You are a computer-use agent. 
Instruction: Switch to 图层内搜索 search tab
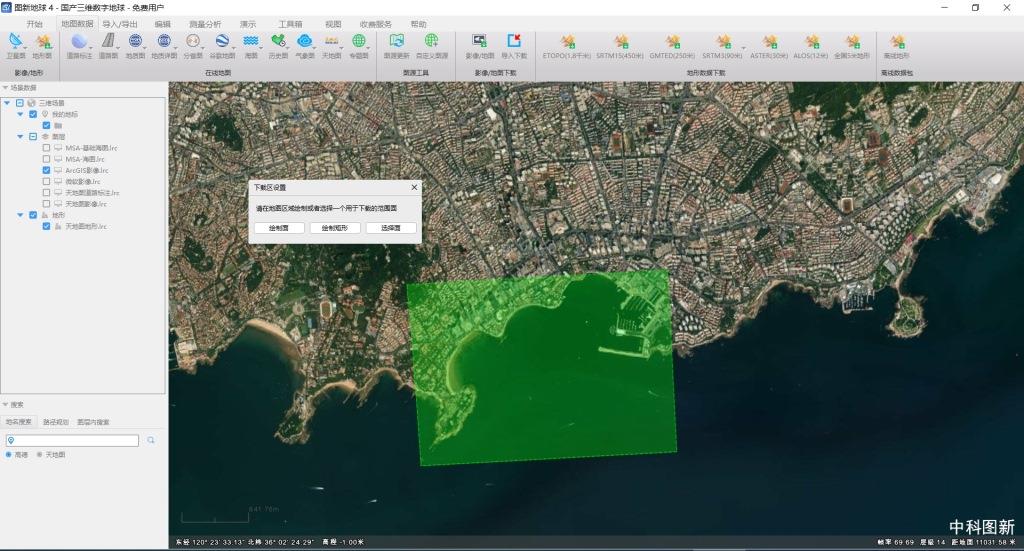[x=93, y=422]
